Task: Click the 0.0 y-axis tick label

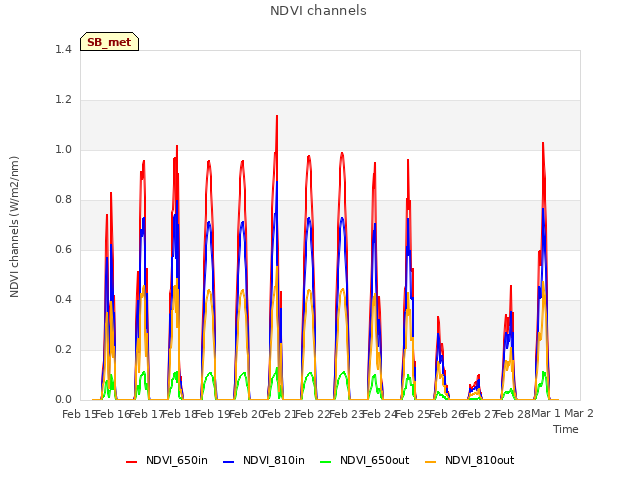Action: click(63, 400)
